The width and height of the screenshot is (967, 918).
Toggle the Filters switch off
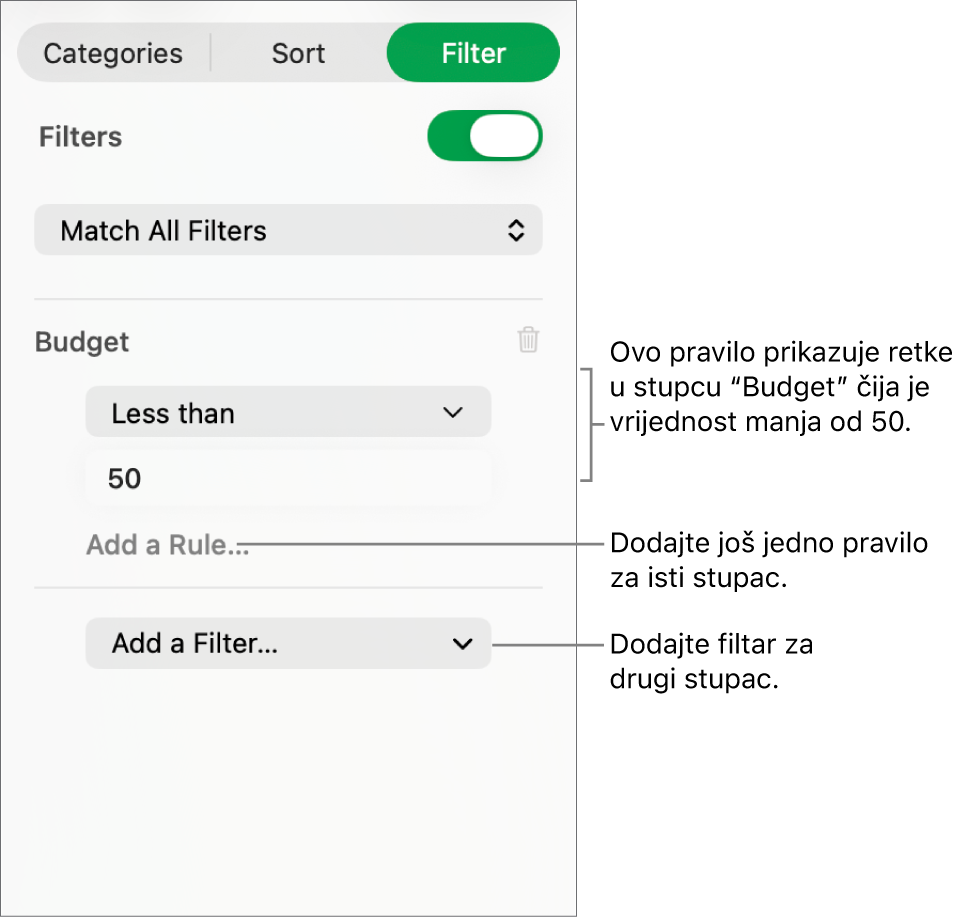pyautogui.click(x=485, y=137)
